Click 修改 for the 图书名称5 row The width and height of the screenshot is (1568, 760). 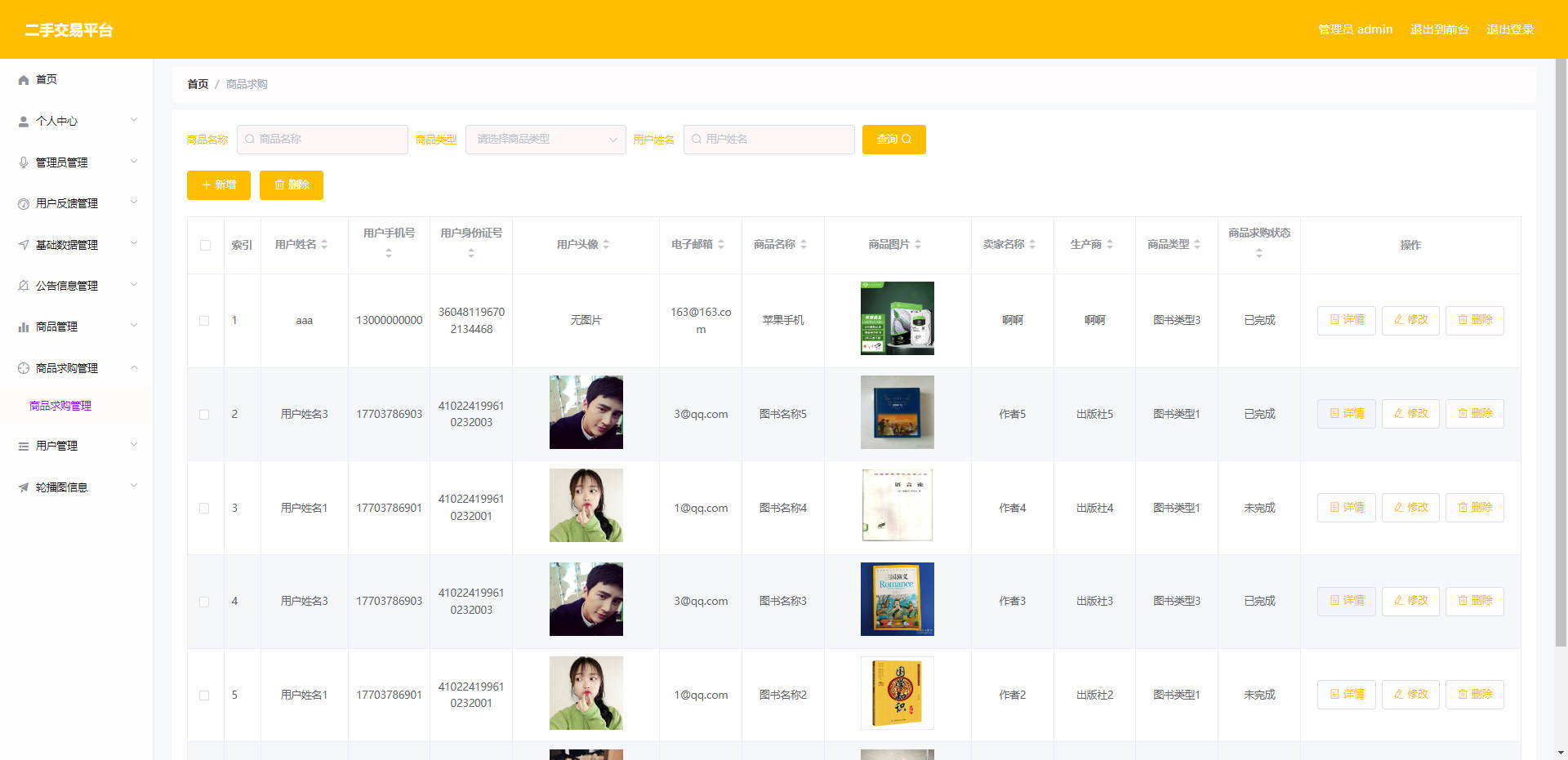(1410, 414)
